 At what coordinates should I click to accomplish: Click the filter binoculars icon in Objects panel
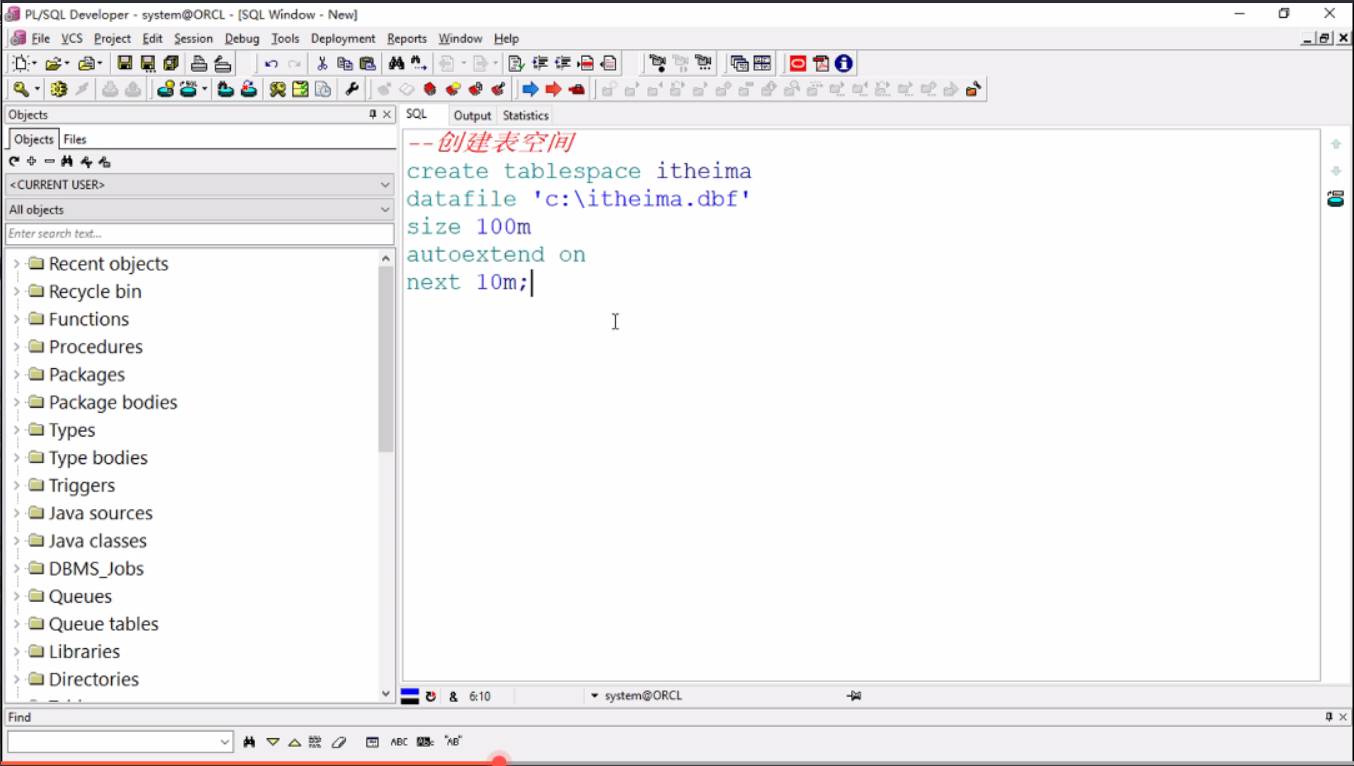(x=67, y=161)
